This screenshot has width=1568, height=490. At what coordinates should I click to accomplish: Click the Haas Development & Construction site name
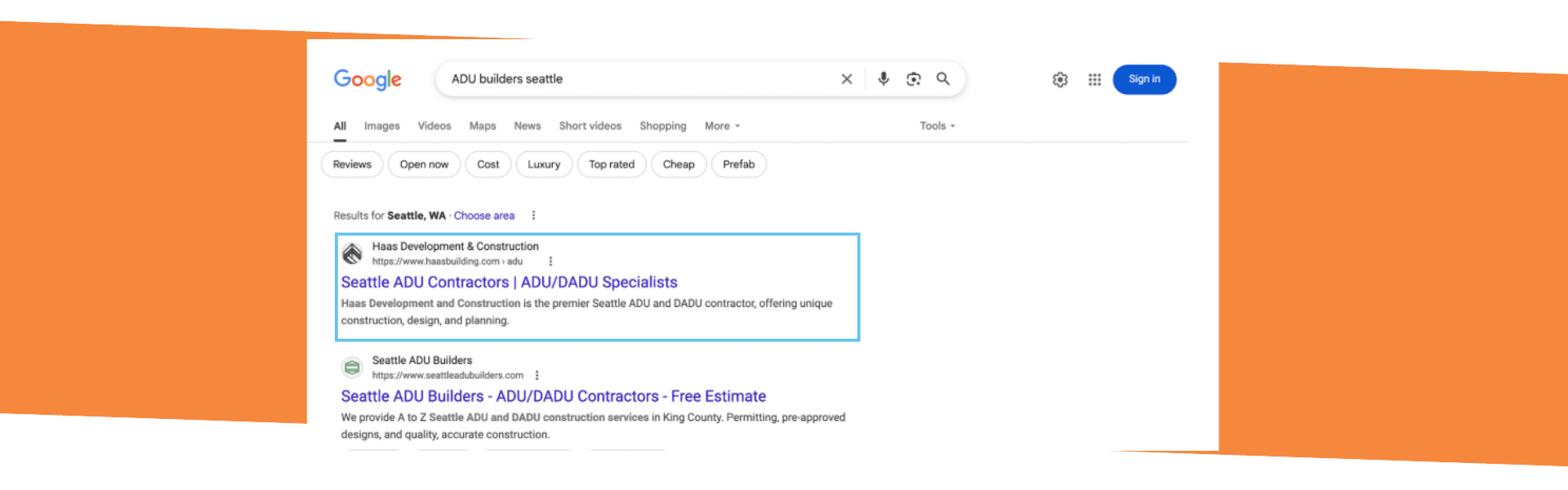(456, 246)
